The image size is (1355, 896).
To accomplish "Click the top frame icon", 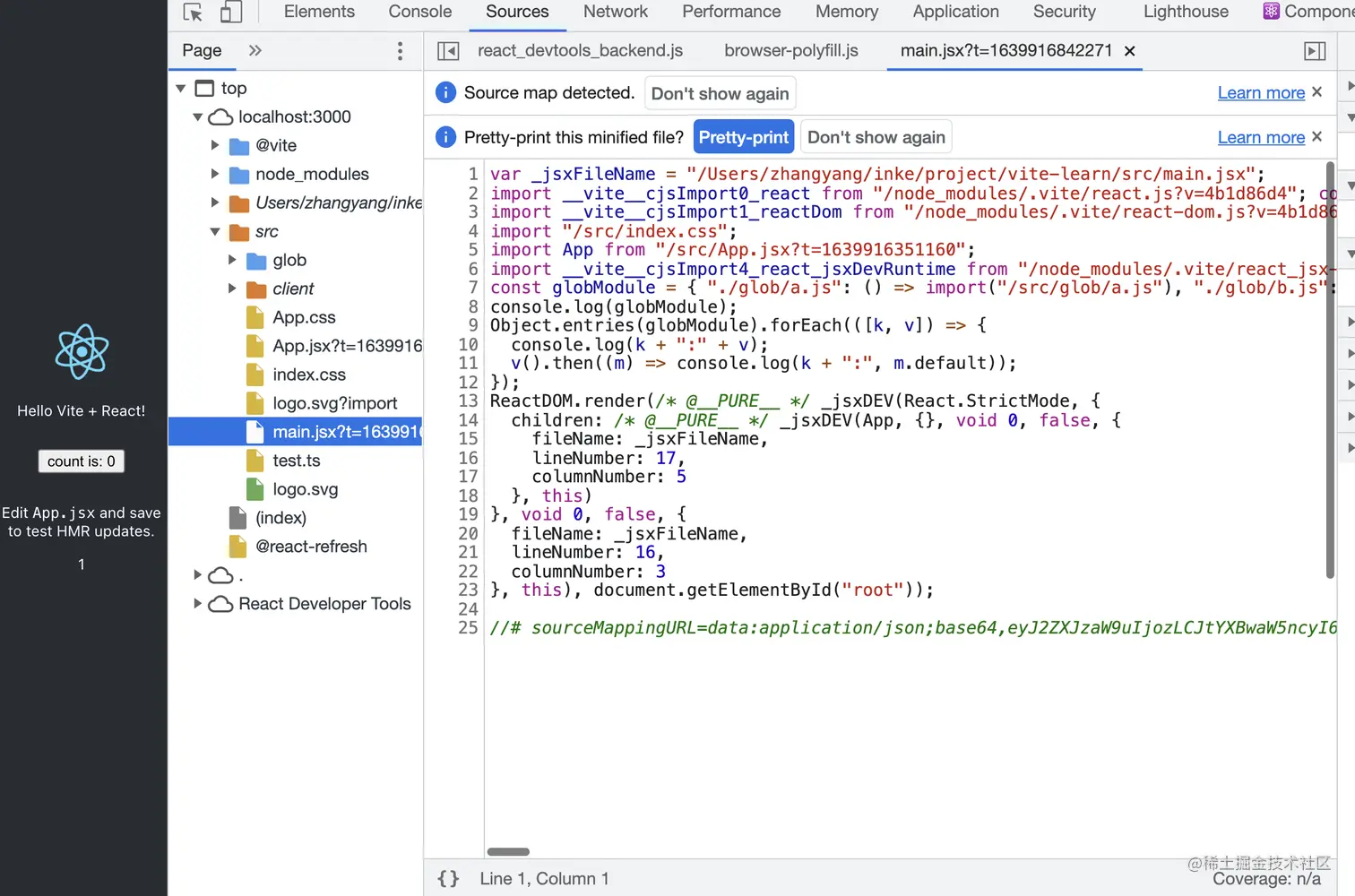I will 204,88.
